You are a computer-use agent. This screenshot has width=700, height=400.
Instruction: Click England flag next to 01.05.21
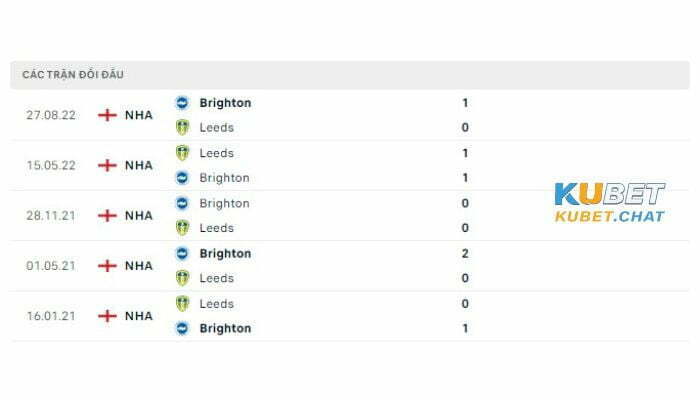tap(107, 266)
